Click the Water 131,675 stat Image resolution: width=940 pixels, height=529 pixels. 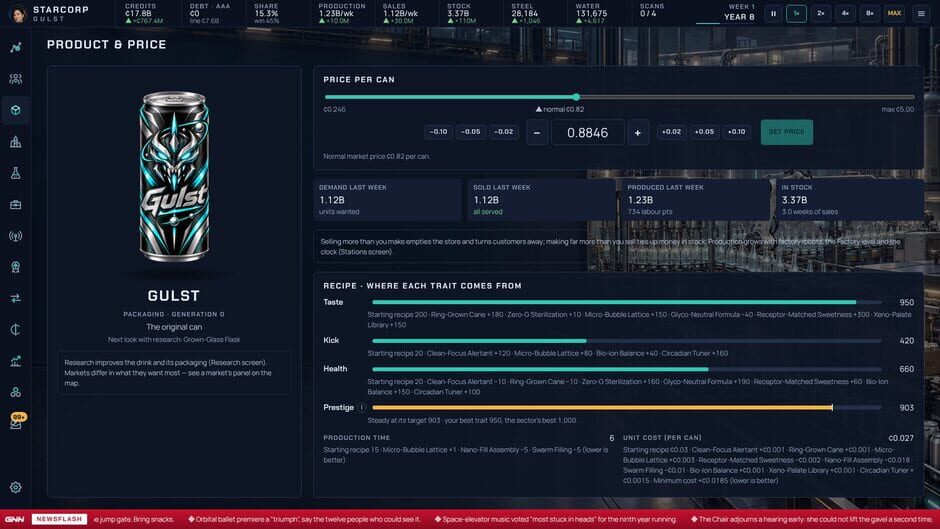[591, 13]
